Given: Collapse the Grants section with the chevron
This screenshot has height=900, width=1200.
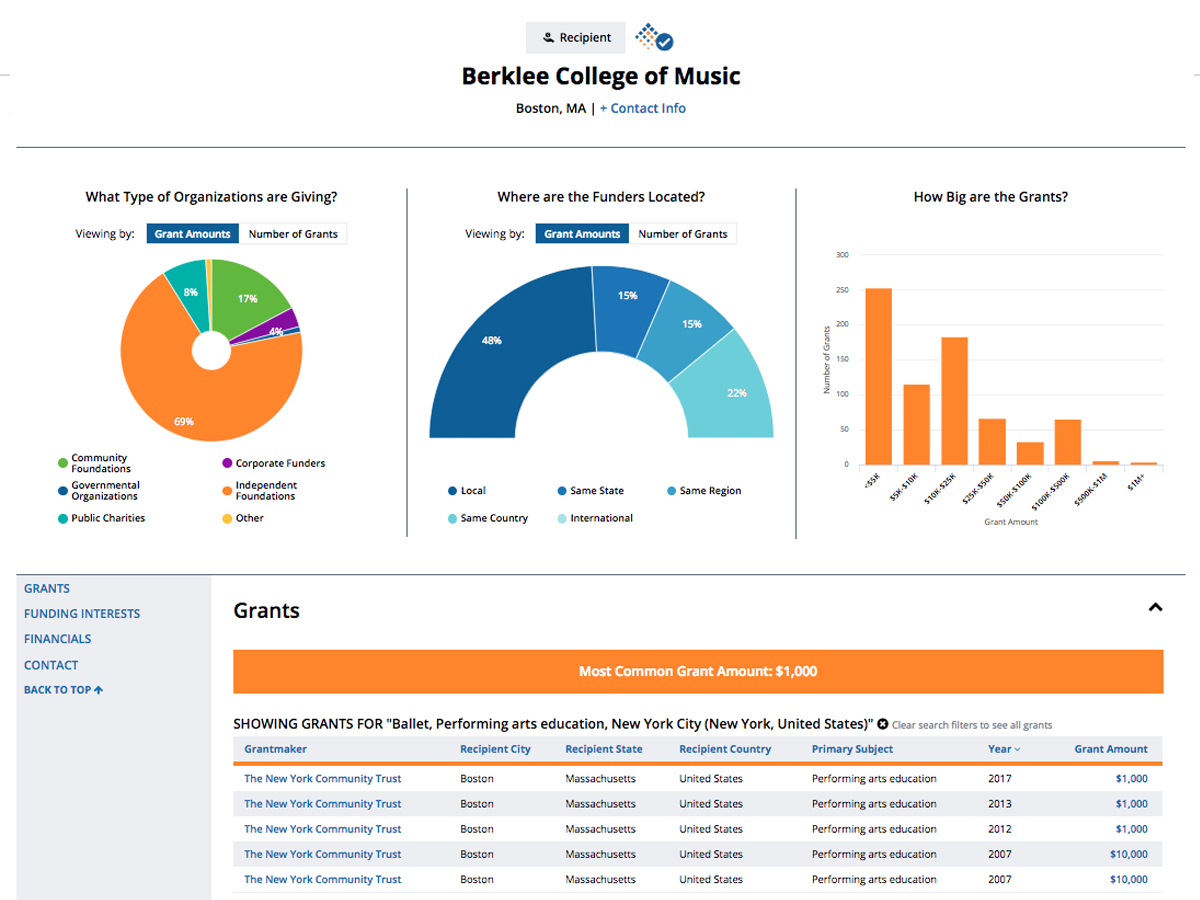Looking at the screenshot, I should (1155, 607).
